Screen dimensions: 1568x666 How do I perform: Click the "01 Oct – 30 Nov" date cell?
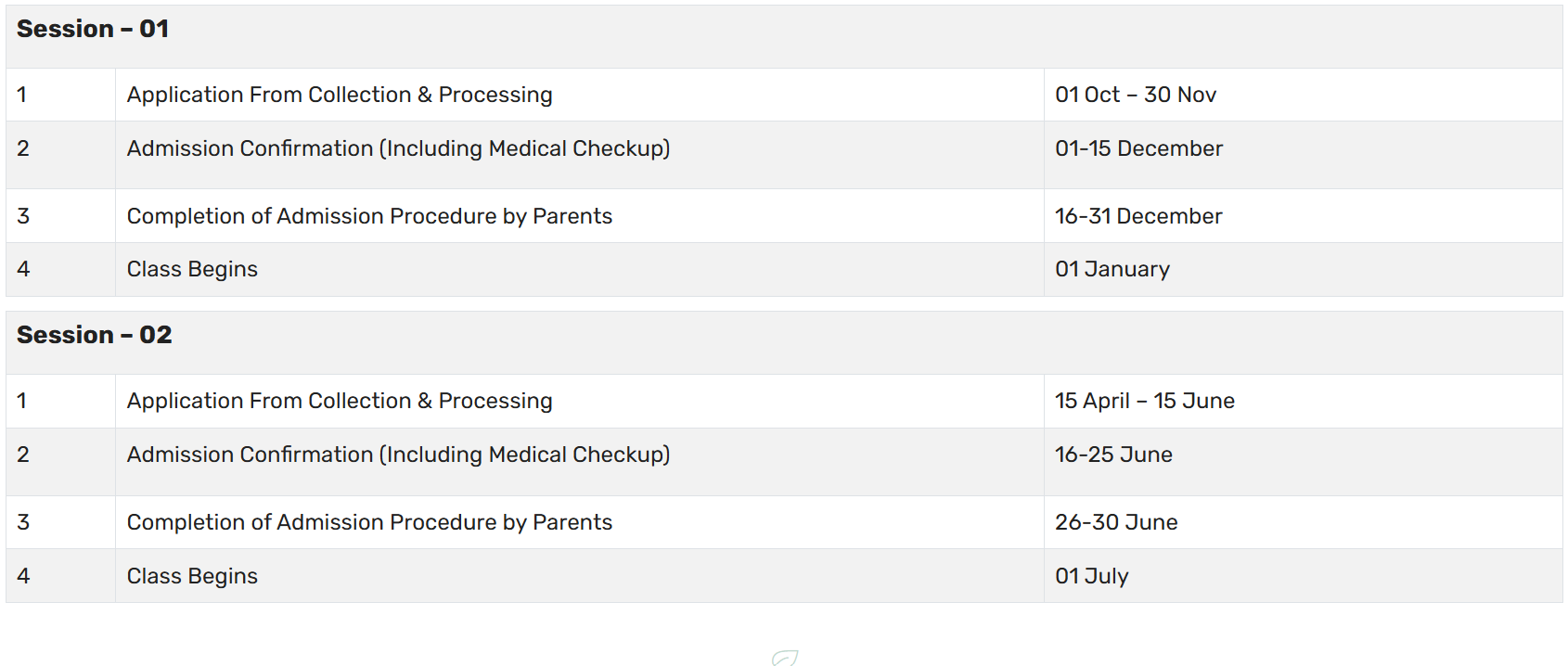pos(1136,96)
